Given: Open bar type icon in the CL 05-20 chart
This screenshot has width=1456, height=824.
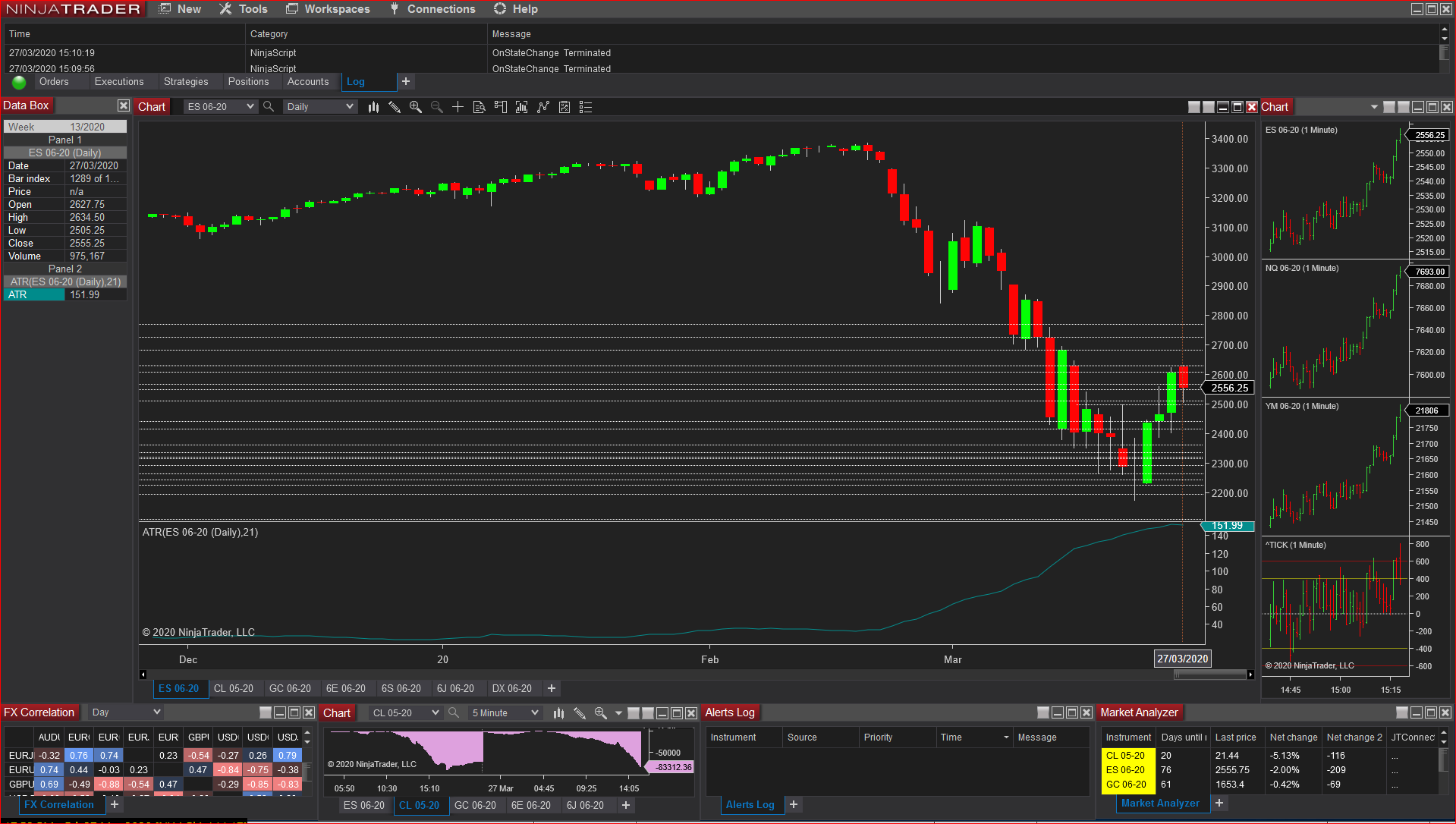Looking at the screenshot, I should pos(559,713).
